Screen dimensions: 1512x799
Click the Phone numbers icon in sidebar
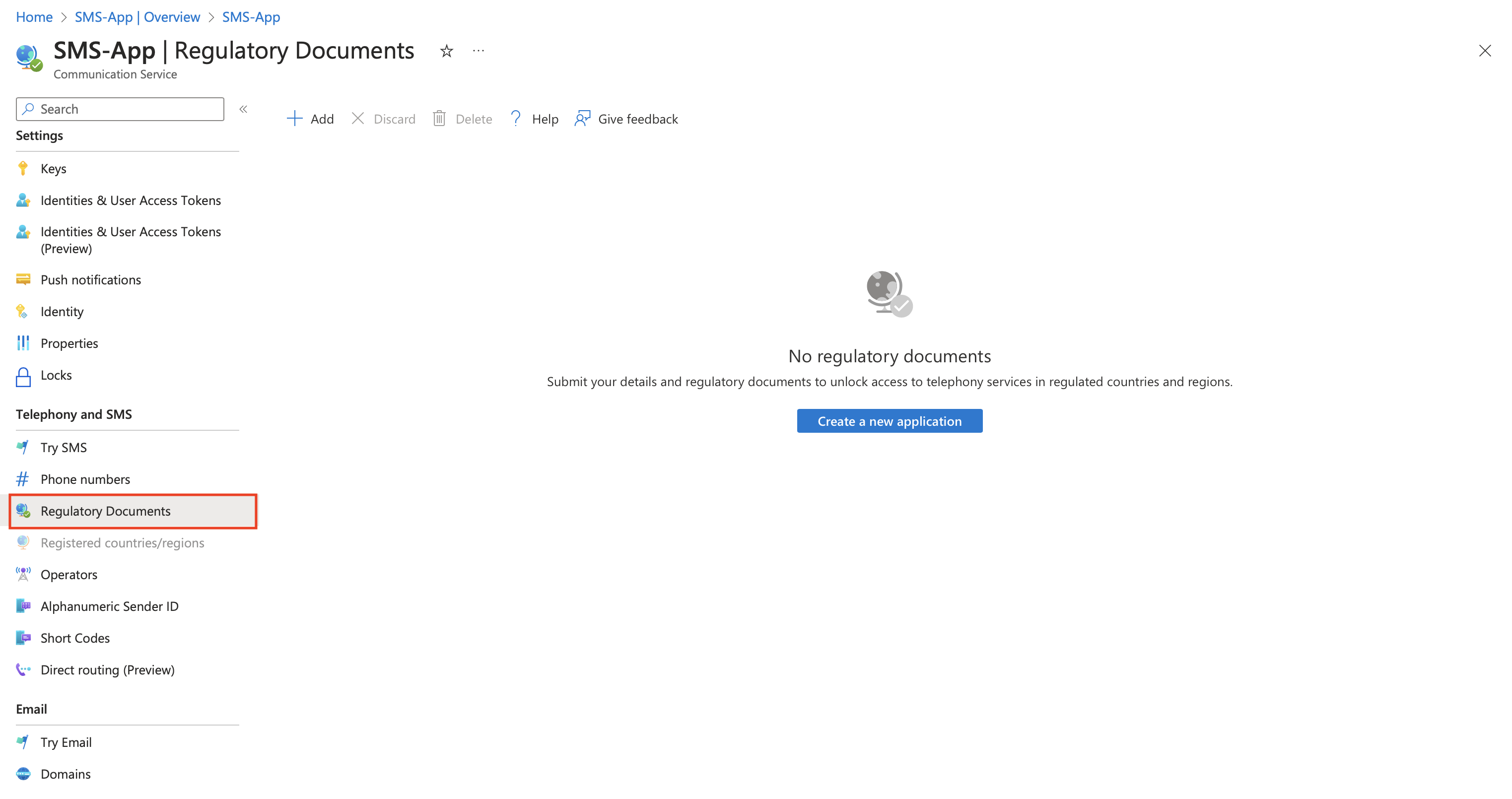click(24, 479)
